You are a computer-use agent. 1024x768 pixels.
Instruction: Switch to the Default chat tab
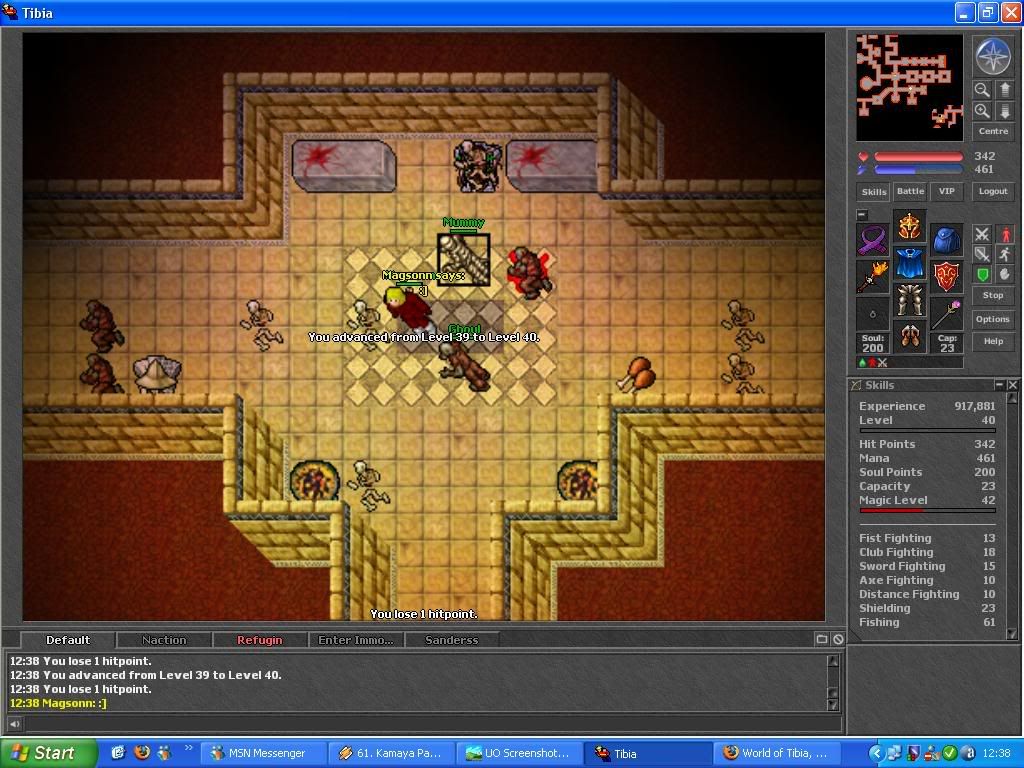[68, 640]
